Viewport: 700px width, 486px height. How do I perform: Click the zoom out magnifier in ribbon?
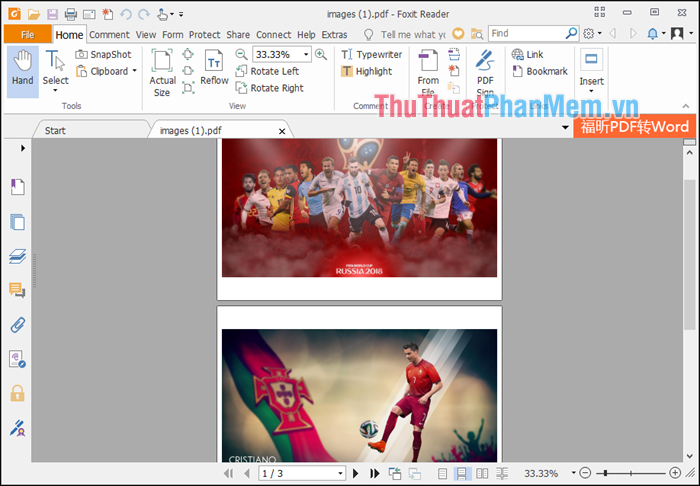tap(241, 54)
